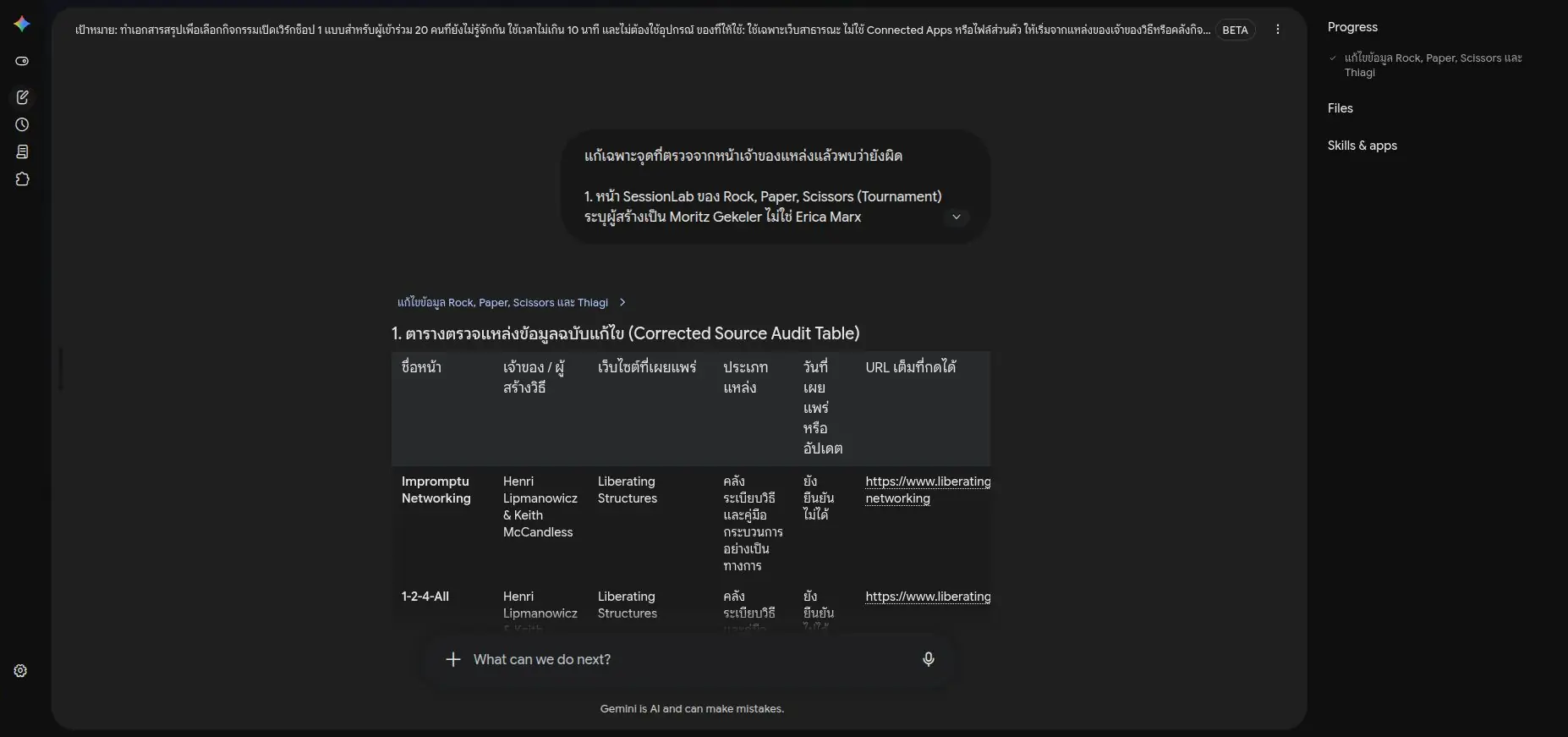Open the 'แก้ไขข้อมูล Rock, Paper, Scissors และ Thiagi' step link

click(502, 303)
